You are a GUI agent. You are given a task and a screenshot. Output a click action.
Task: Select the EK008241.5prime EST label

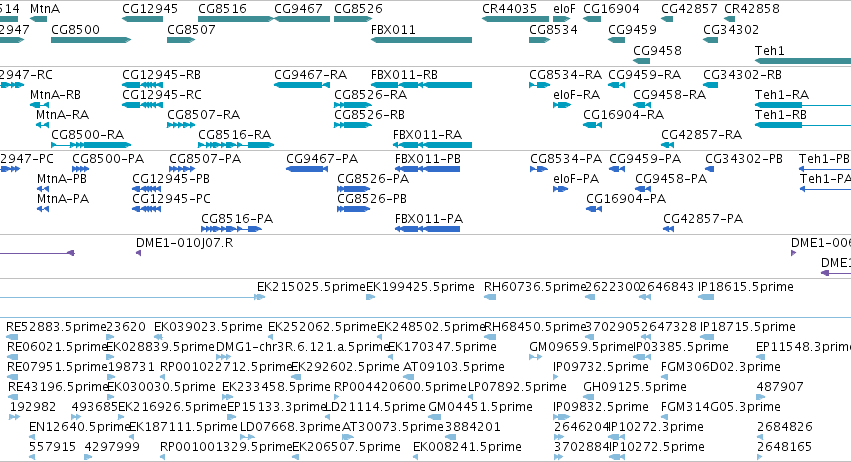pos(467,447)
